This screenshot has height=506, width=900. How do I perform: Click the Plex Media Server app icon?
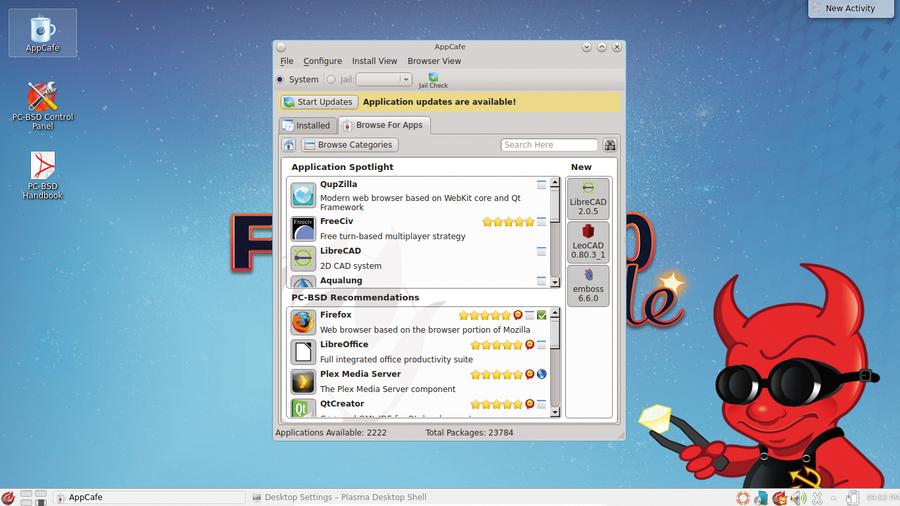click(302, 382)
